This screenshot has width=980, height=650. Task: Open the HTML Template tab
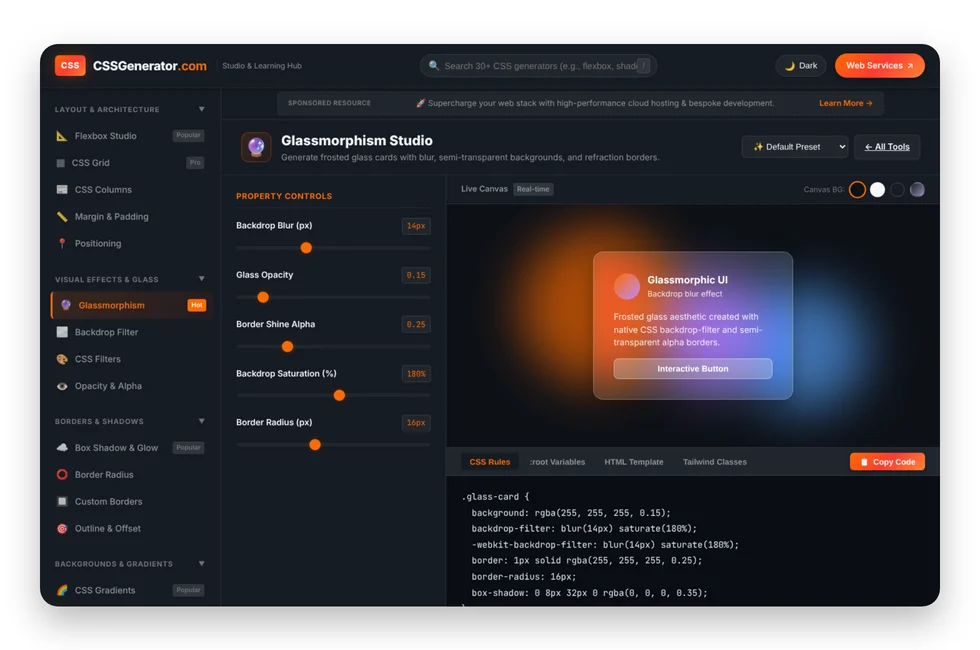click(634, 462)
